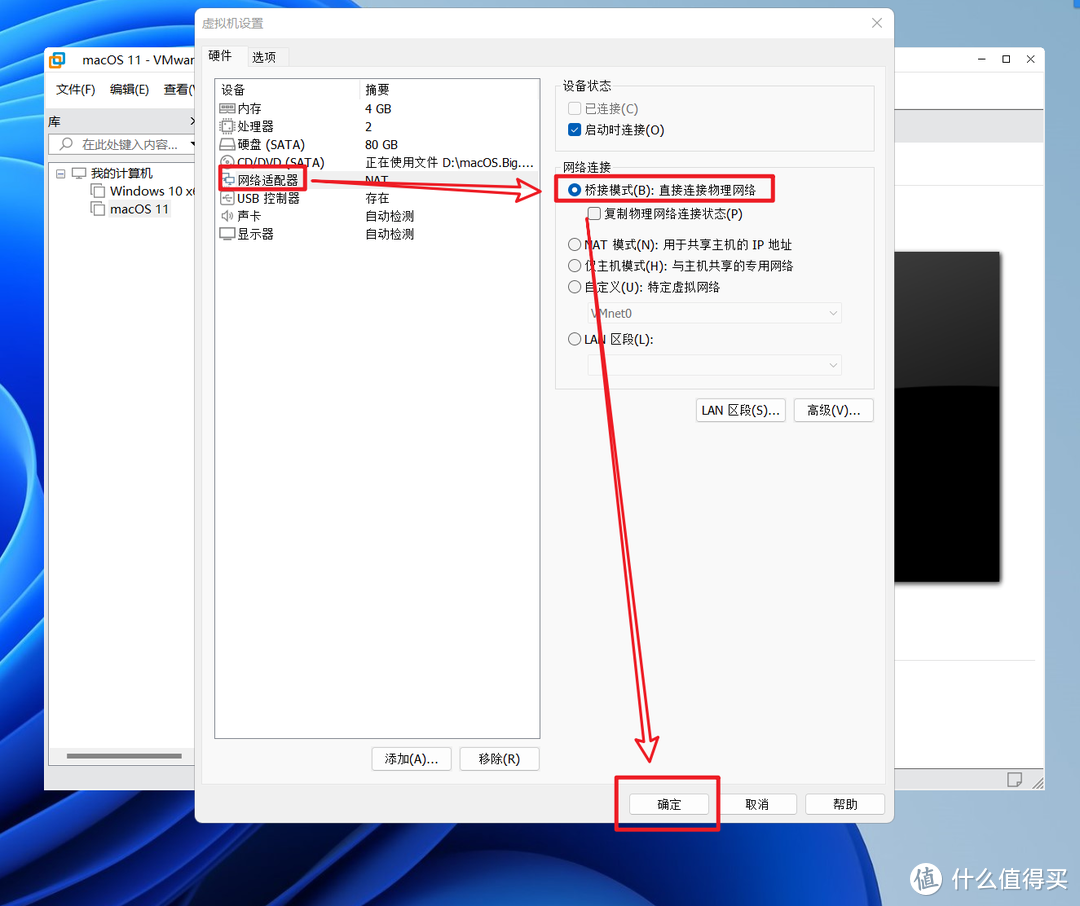Select LAN segment (LAN 区段) radio button
The image size is (1080, 906).
(x=574, y=339)
